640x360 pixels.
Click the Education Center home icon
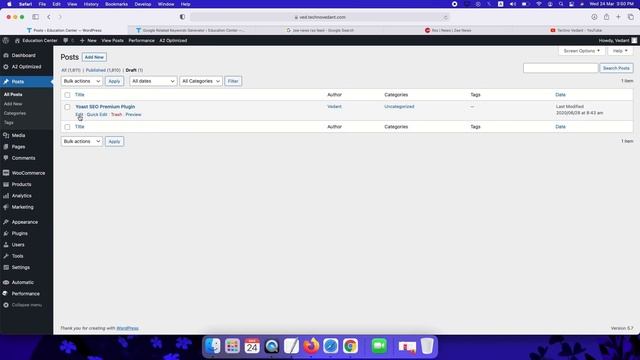pyautogui.click(x=17, y=40)
